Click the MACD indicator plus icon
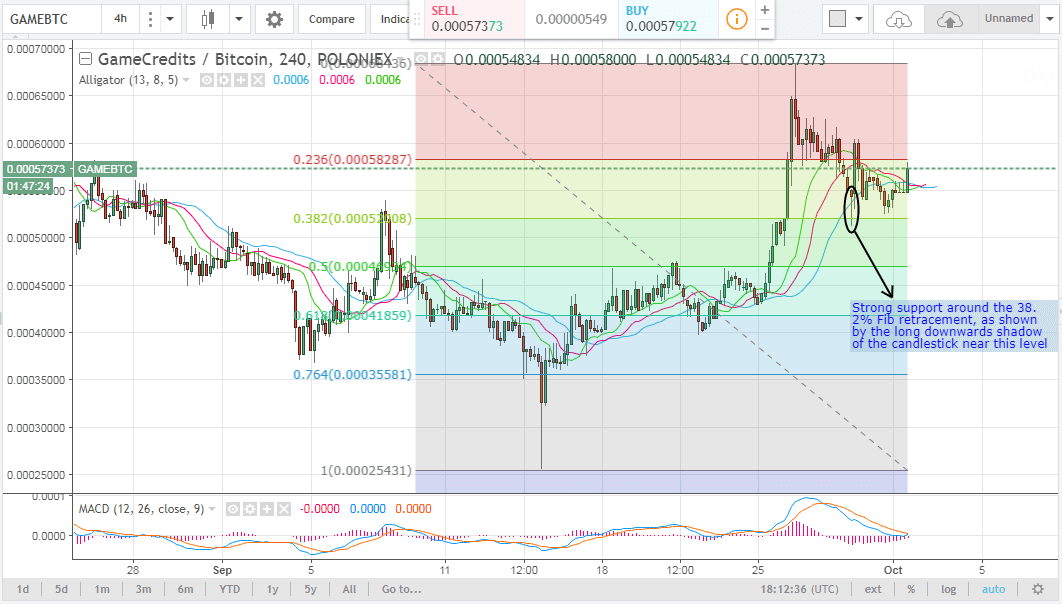Viewport: 1062px width, 604px height. 267,509
